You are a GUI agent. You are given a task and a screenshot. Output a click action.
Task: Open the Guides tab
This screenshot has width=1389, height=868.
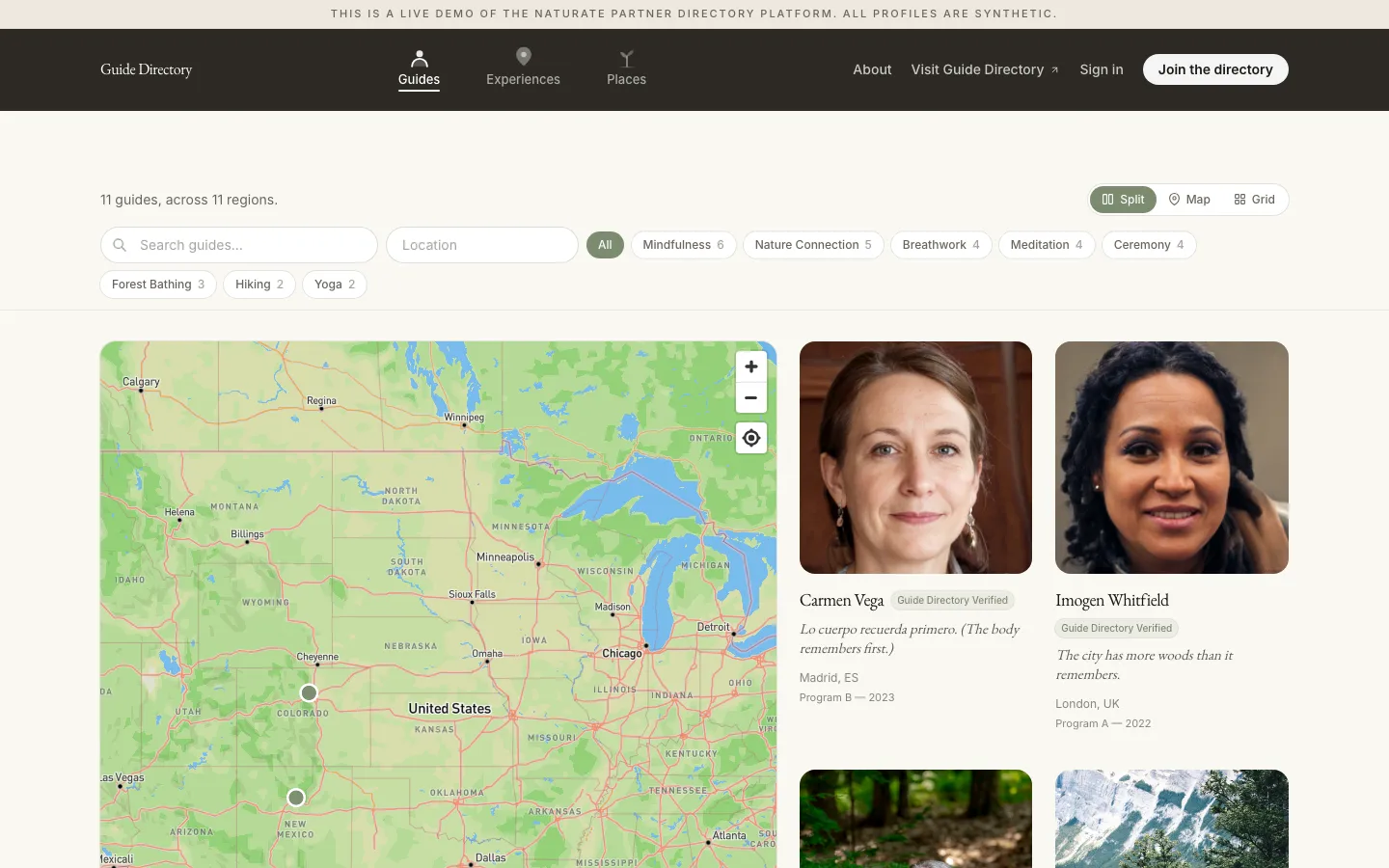coord(419,69)
